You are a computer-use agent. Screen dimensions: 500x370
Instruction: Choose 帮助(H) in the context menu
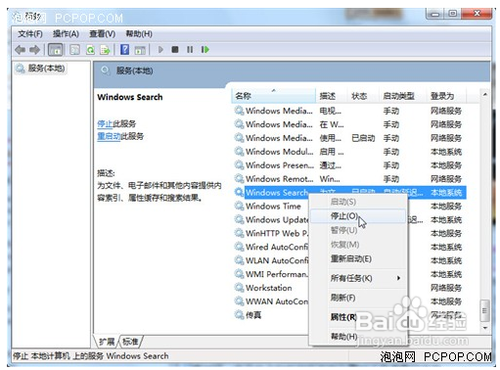pos(358,336)
